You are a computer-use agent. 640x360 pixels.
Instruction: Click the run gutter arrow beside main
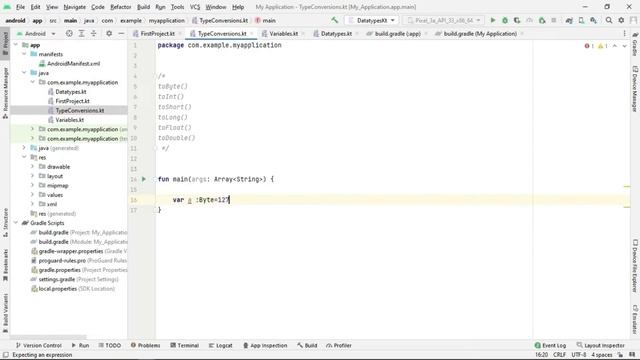[144, 179]
